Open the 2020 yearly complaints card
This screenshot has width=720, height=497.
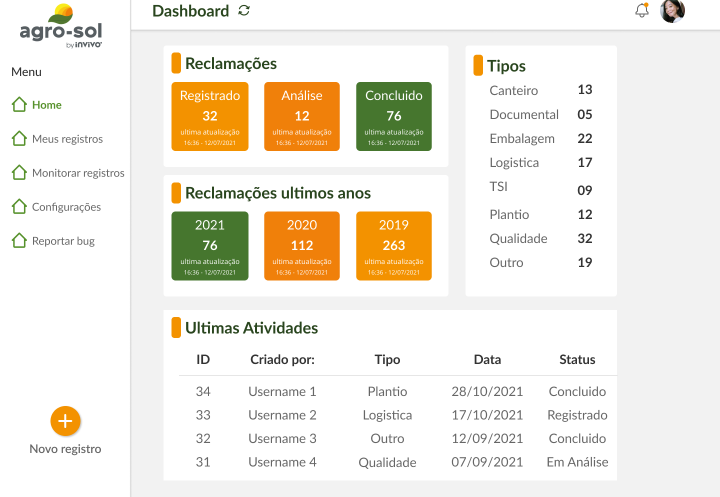pos(302,246)
